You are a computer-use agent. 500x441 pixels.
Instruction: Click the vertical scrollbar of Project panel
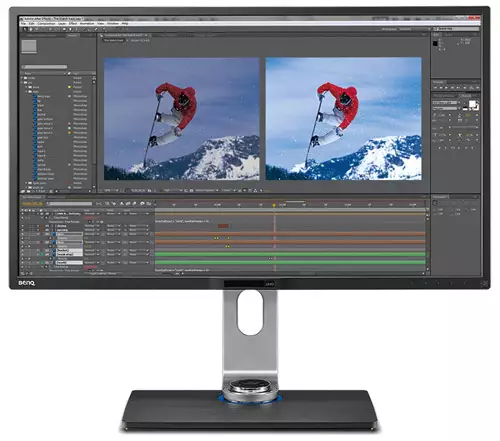[x=94, y=133]
